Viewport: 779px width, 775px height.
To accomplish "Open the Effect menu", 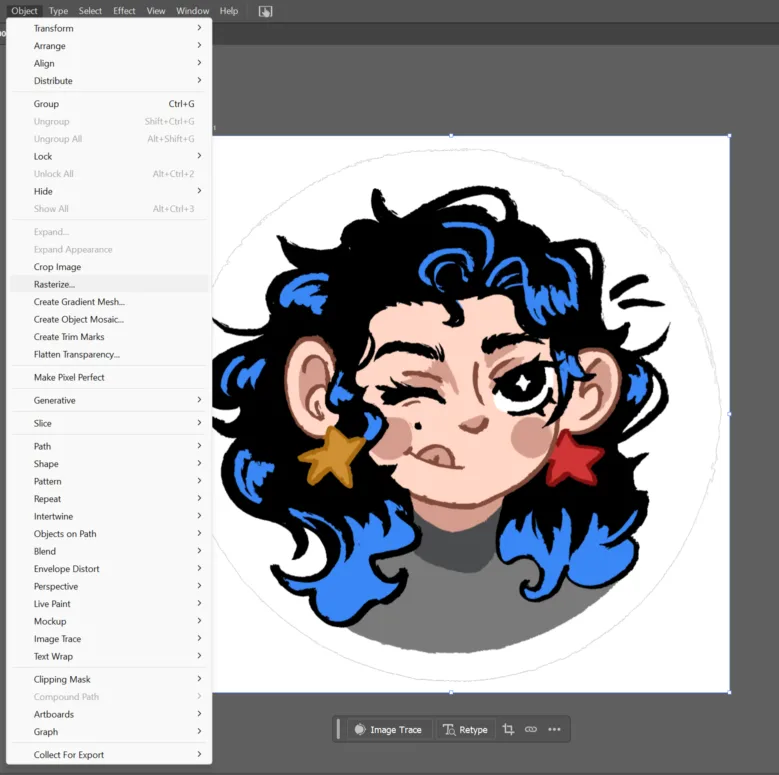I will [x=124, y=10].
